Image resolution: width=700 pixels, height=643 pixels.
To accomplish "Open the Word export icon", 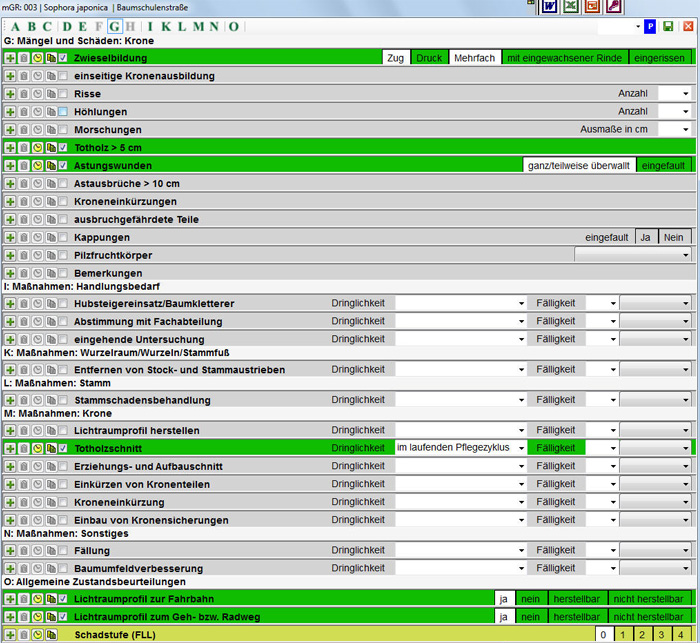I will (549, 7).
